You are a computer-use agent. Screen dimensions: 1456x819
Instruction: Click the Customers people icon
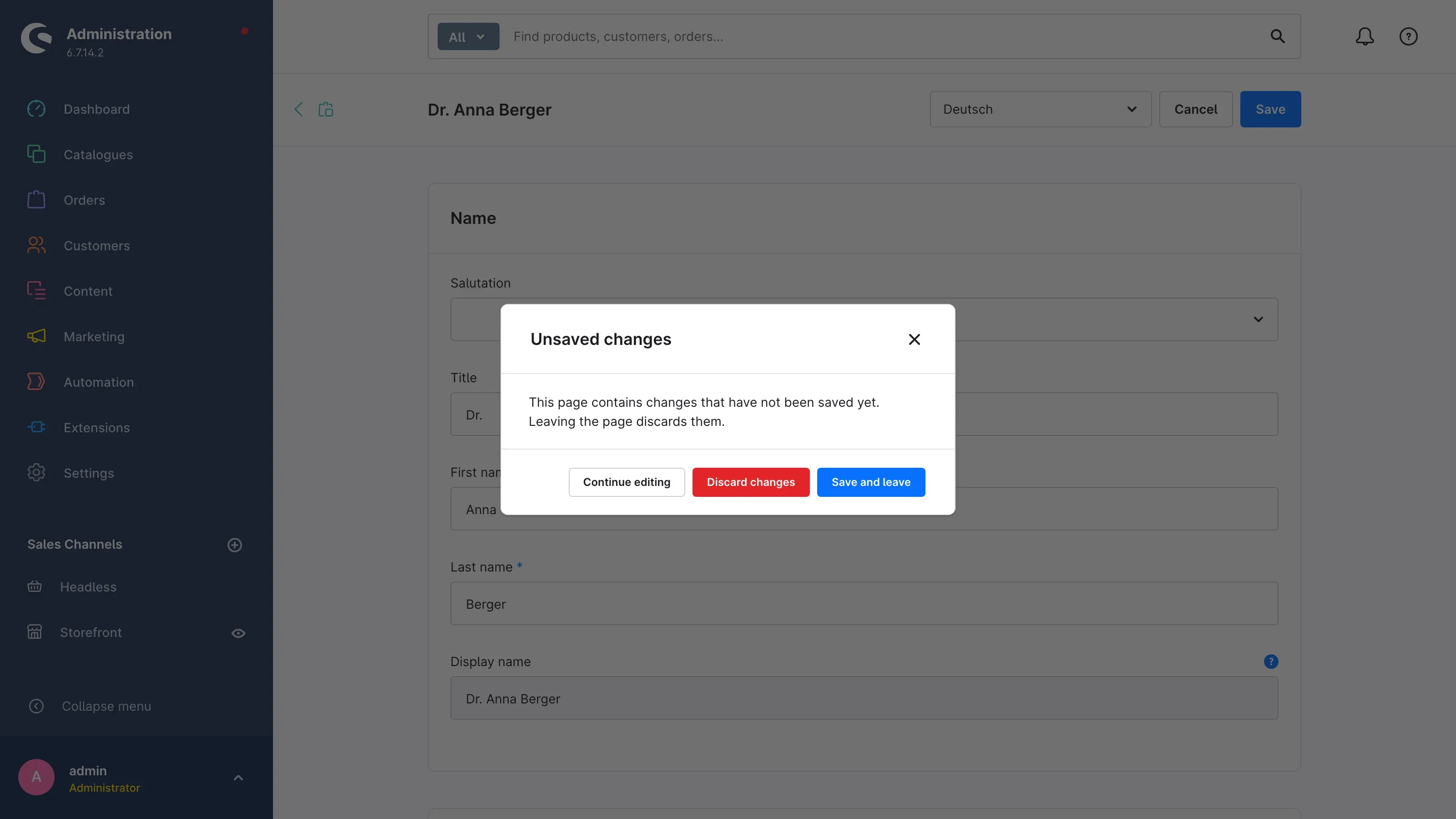(36, 245)
